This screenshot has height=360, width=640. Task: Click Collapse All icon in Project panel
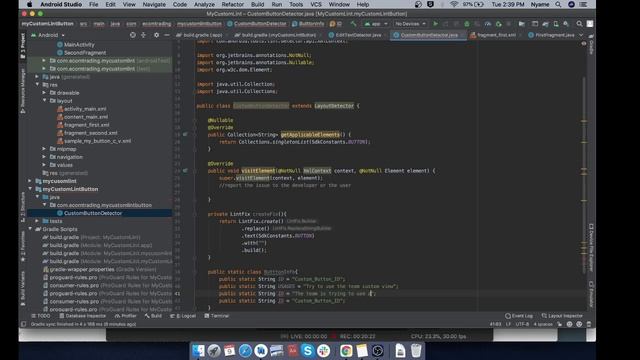(143, 35)
